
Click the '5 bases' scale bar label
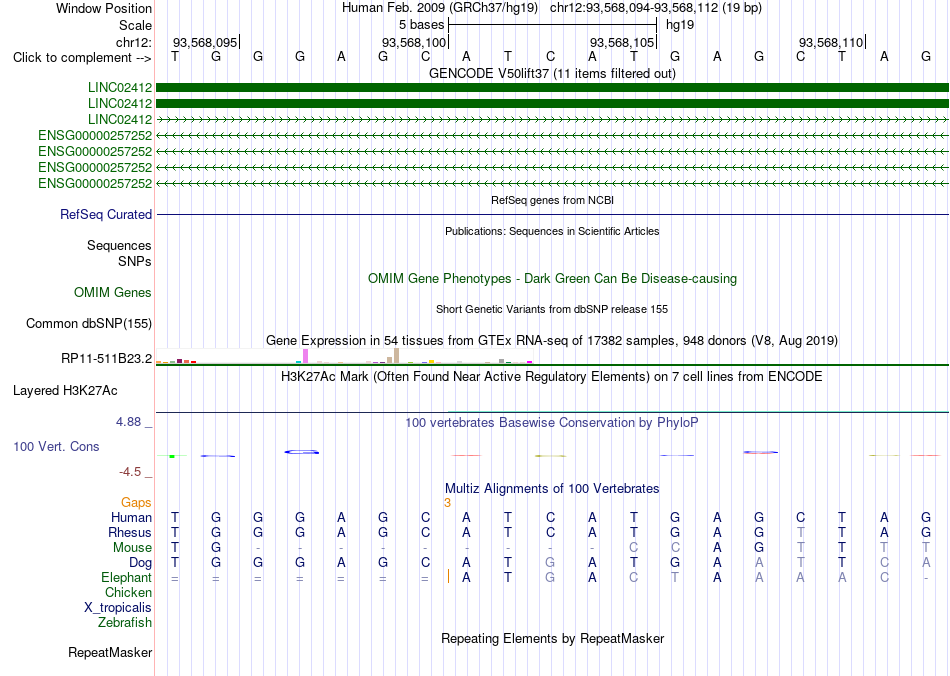[422, 25]
